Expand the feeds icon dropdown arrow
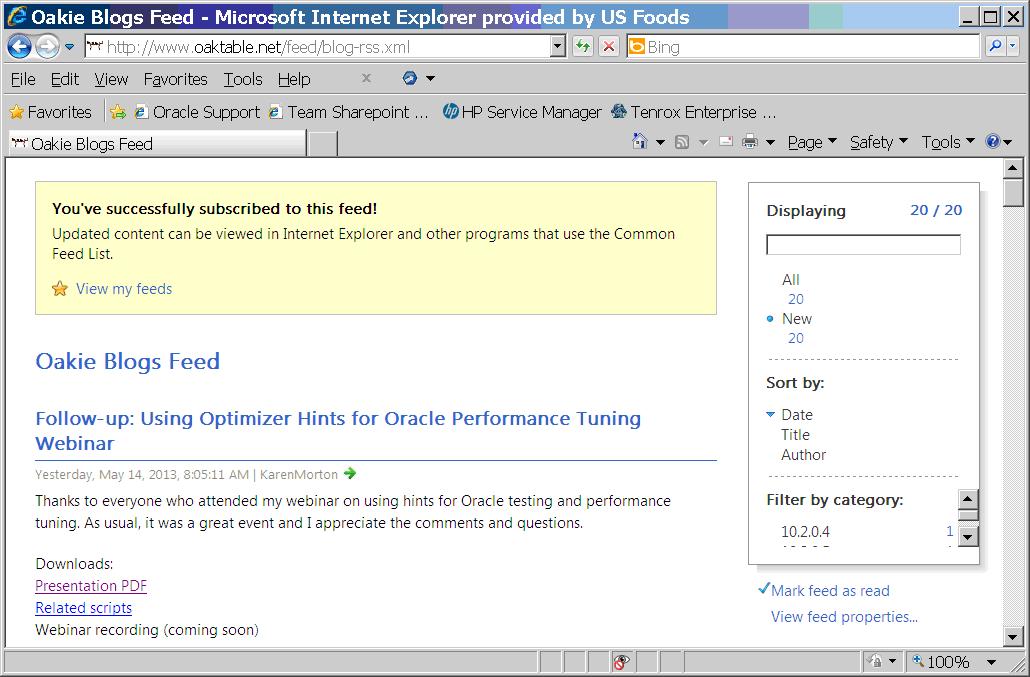Viewport: 1030px width, 677px height. tap(704, 142)
